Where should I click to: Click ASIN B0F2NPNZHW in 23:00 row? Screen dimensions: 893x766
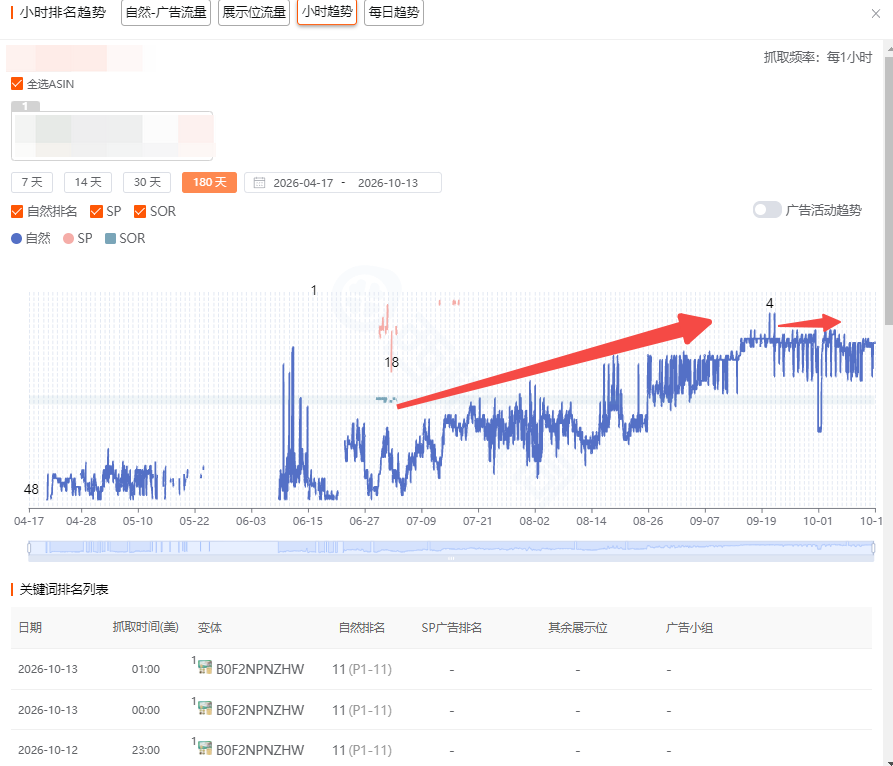pyautogui.click(x=260, y=750)
